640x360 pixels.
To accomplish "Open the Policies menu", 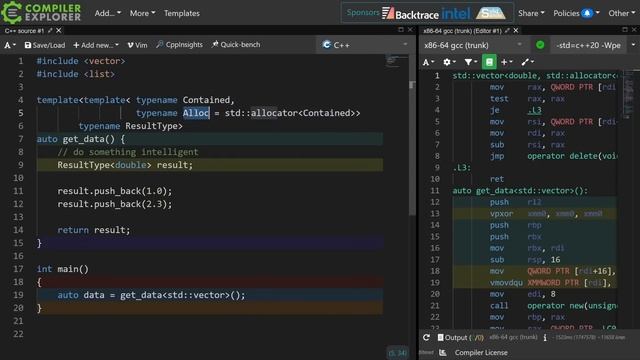I will pyautogui.click(x=576, y=13).
